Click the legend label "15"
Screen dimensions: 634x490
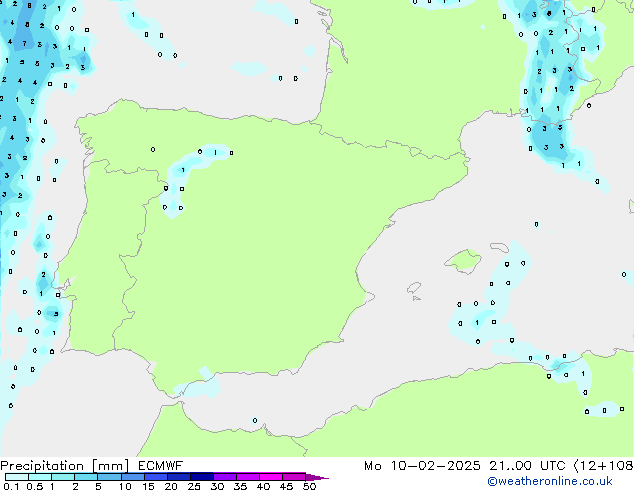148,486
